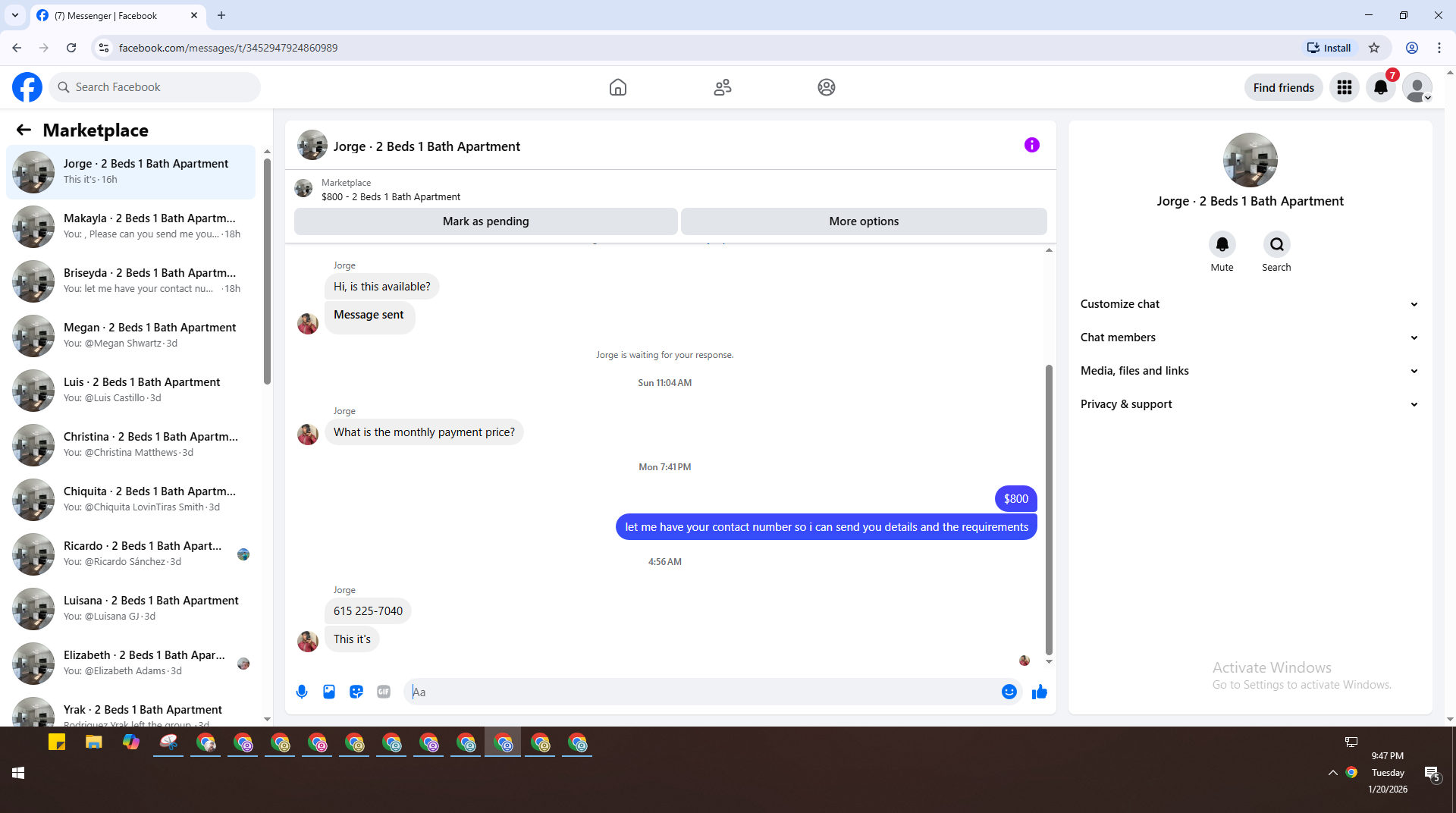Viewport: 1456px width, 813px height.
Task: Open Chiquita's apartment conversation
Action: pyautogui.click(x=131, y=500)
